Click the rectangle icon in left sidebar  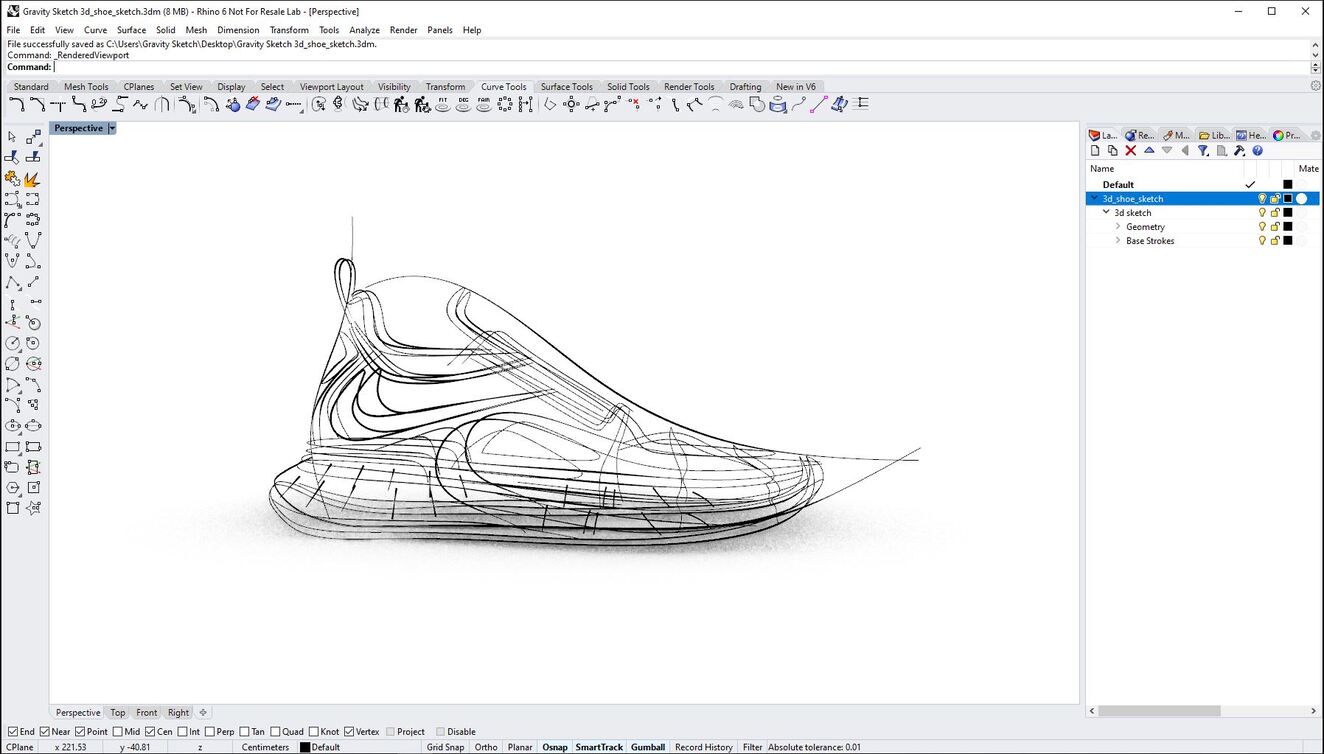[12, 447]
